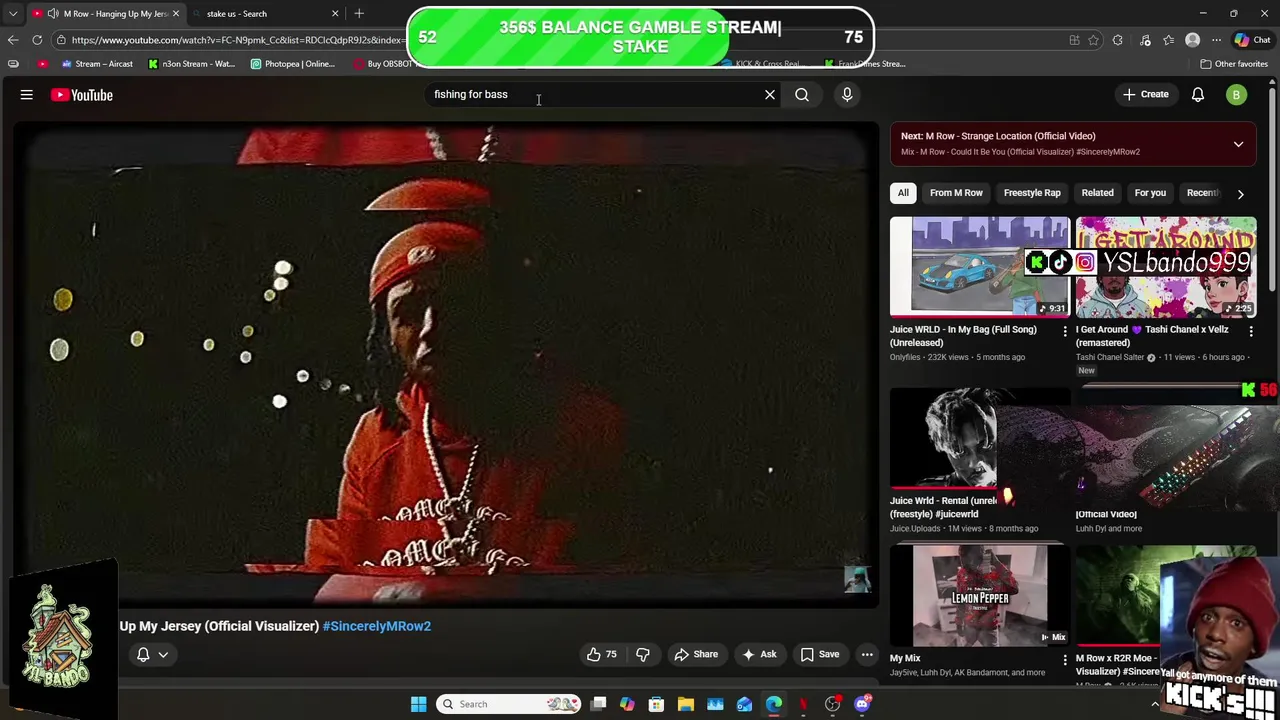Select the All filter chip
The height and width of the screenshot is (720, 1280).
click(903, 193)
